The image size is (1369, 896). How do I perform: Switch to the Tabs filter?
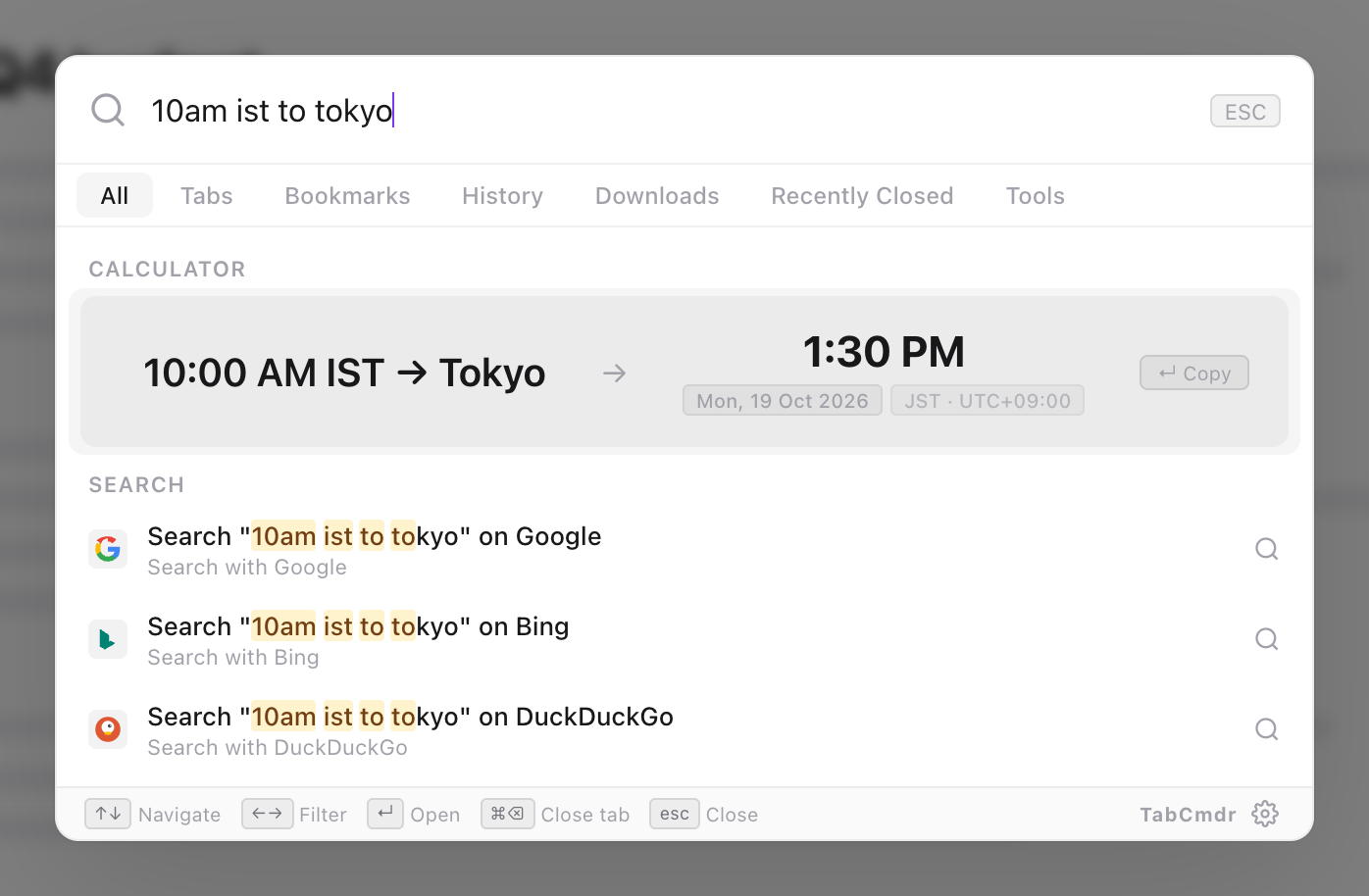tap(207, 196)
